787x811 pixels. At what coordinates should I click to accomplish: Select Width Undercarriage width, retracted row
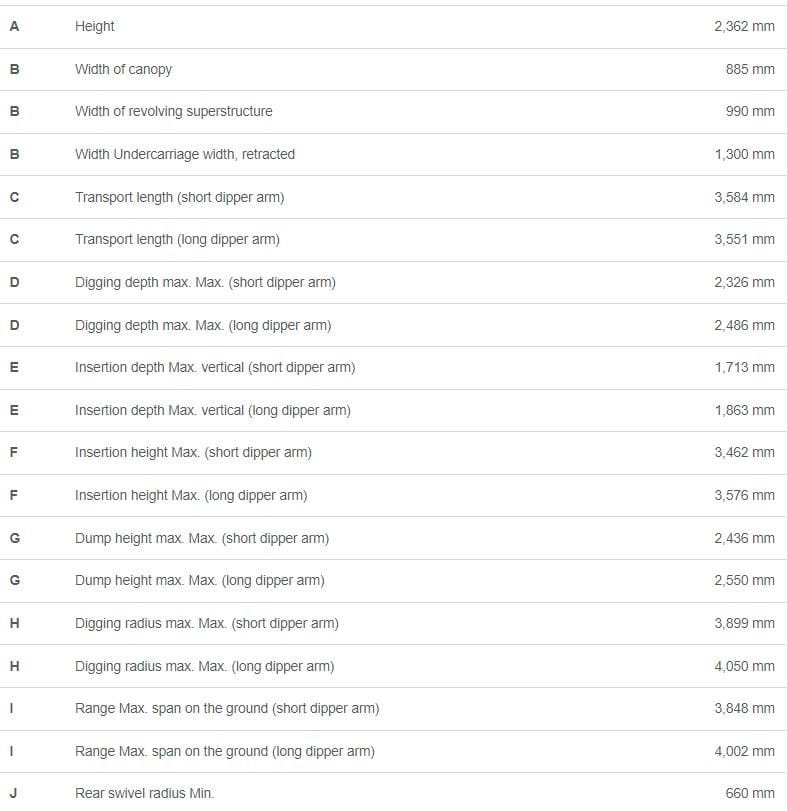pos(393,154)
